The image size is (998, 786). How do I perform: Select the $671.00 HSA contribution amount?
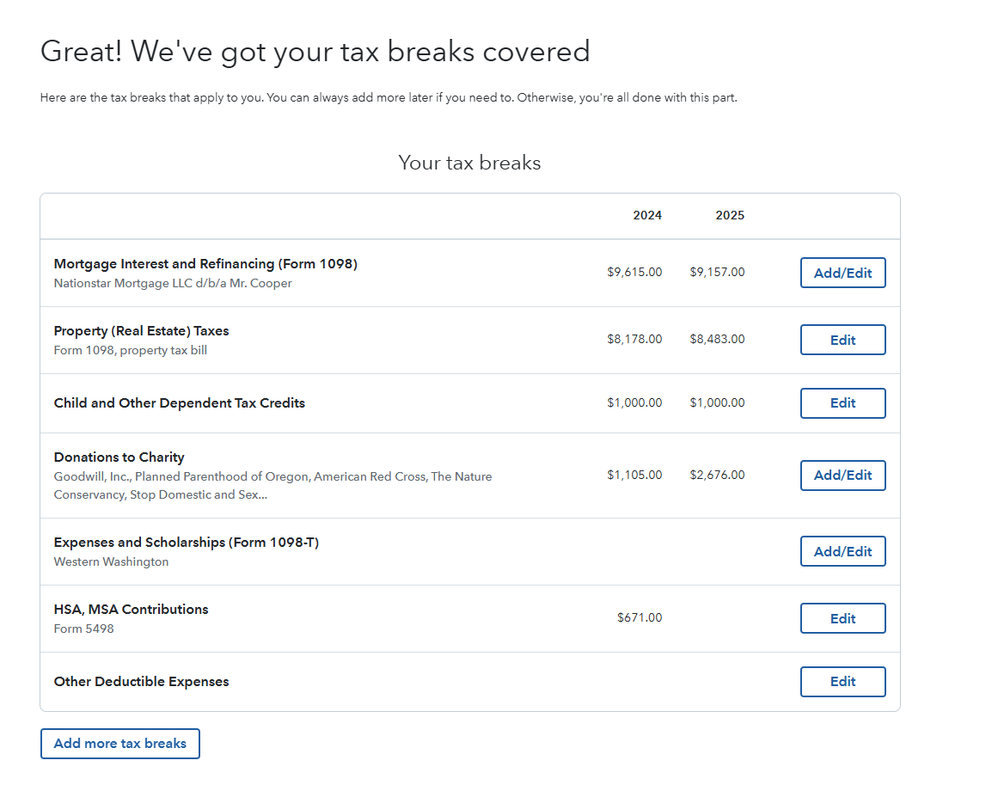pos(639,617)
